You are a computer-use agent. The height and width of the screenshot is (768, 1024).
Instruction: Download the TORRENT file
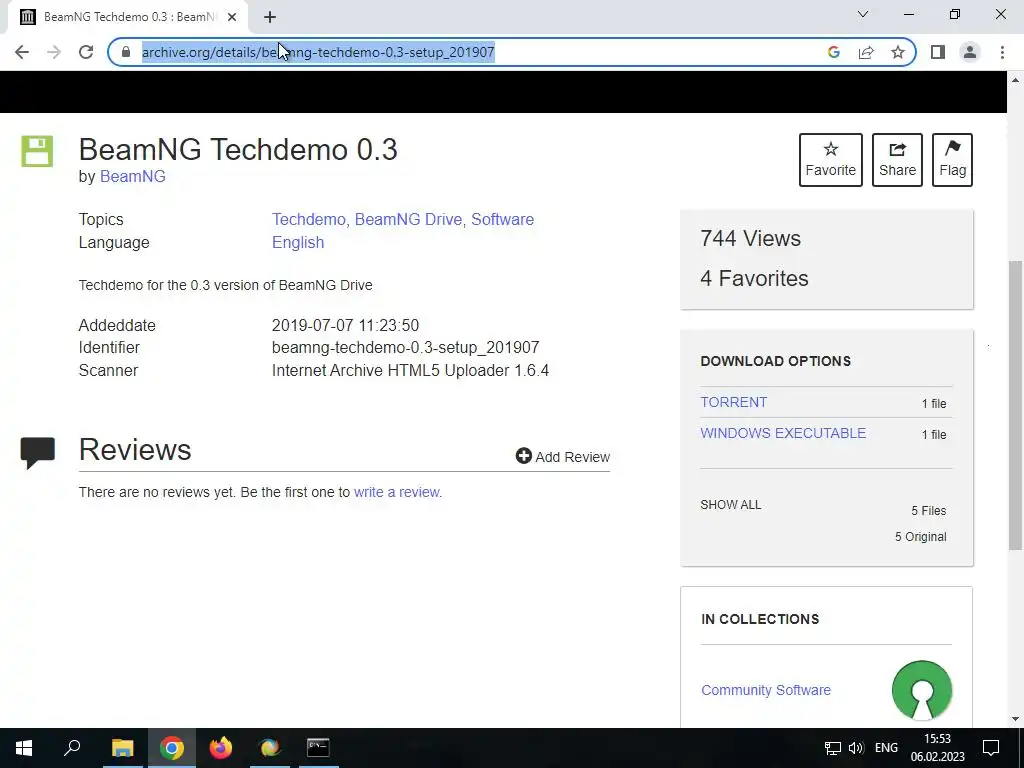733,402
